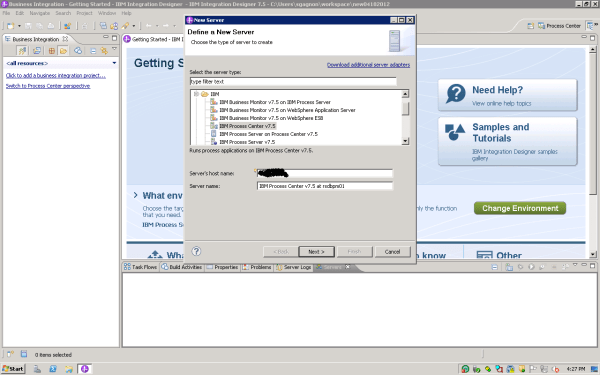This screenshot has width=600, height=375.
Task: Collapse the IBM folder in server type tree
Action: tap(196, 94)
